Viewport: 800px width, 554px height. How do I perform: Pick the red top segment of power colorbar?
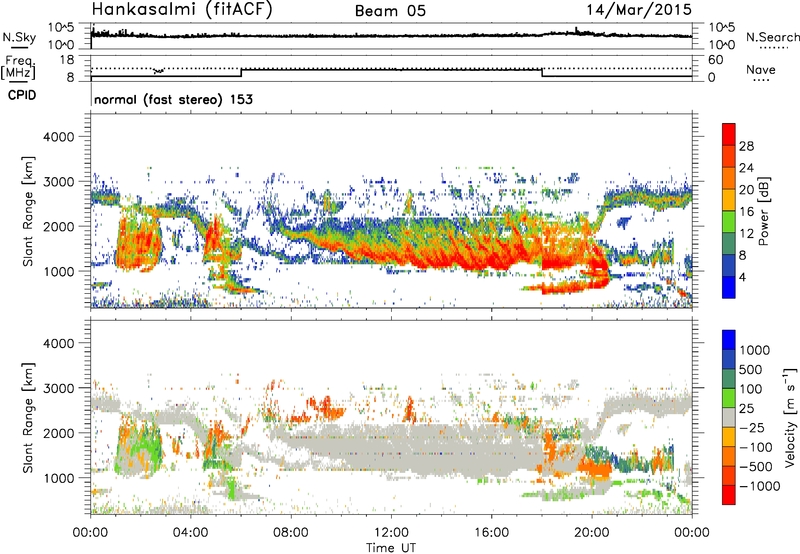coord(729,134)
